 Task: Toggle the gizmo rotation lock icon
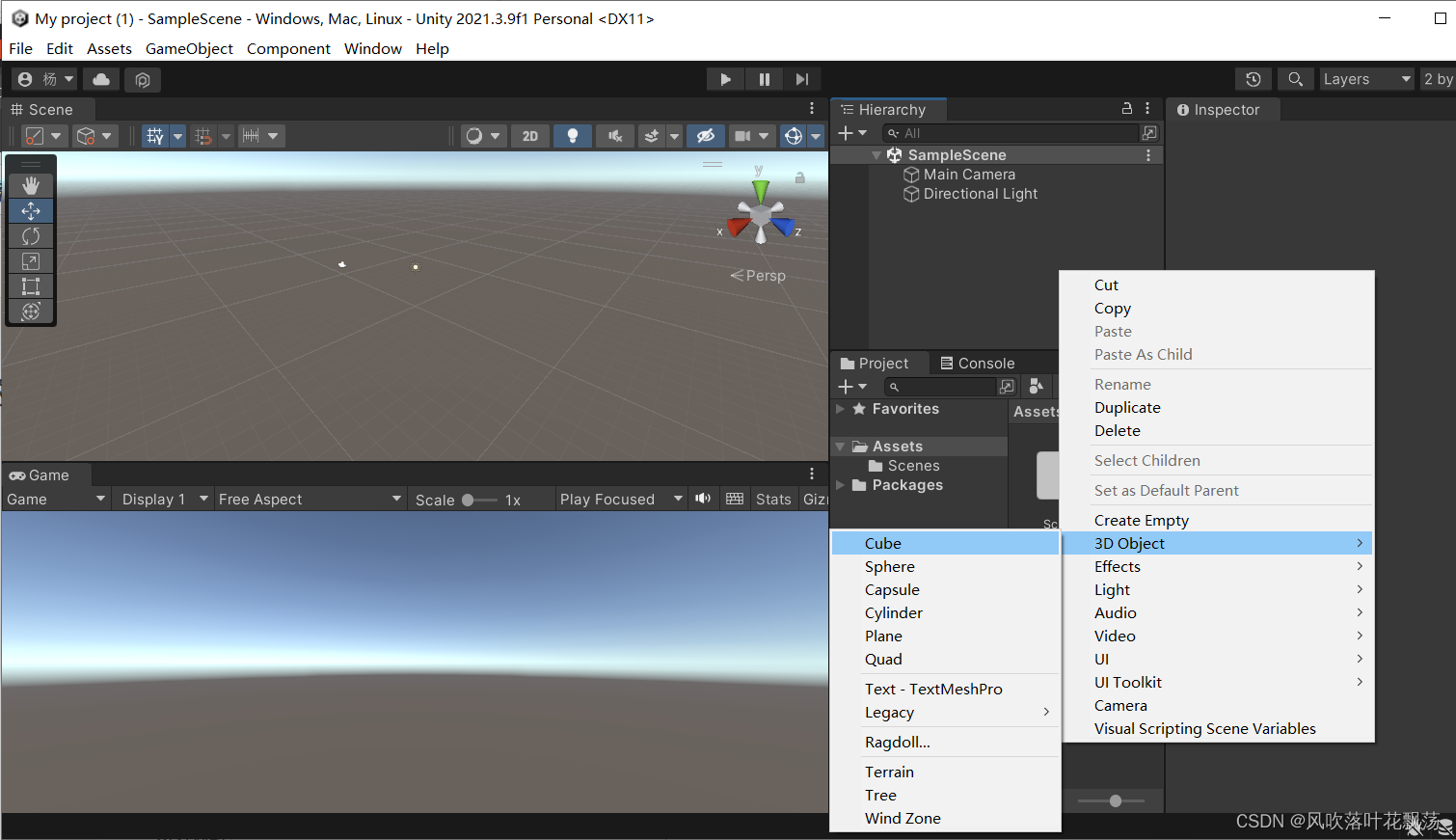pos(799,177)
